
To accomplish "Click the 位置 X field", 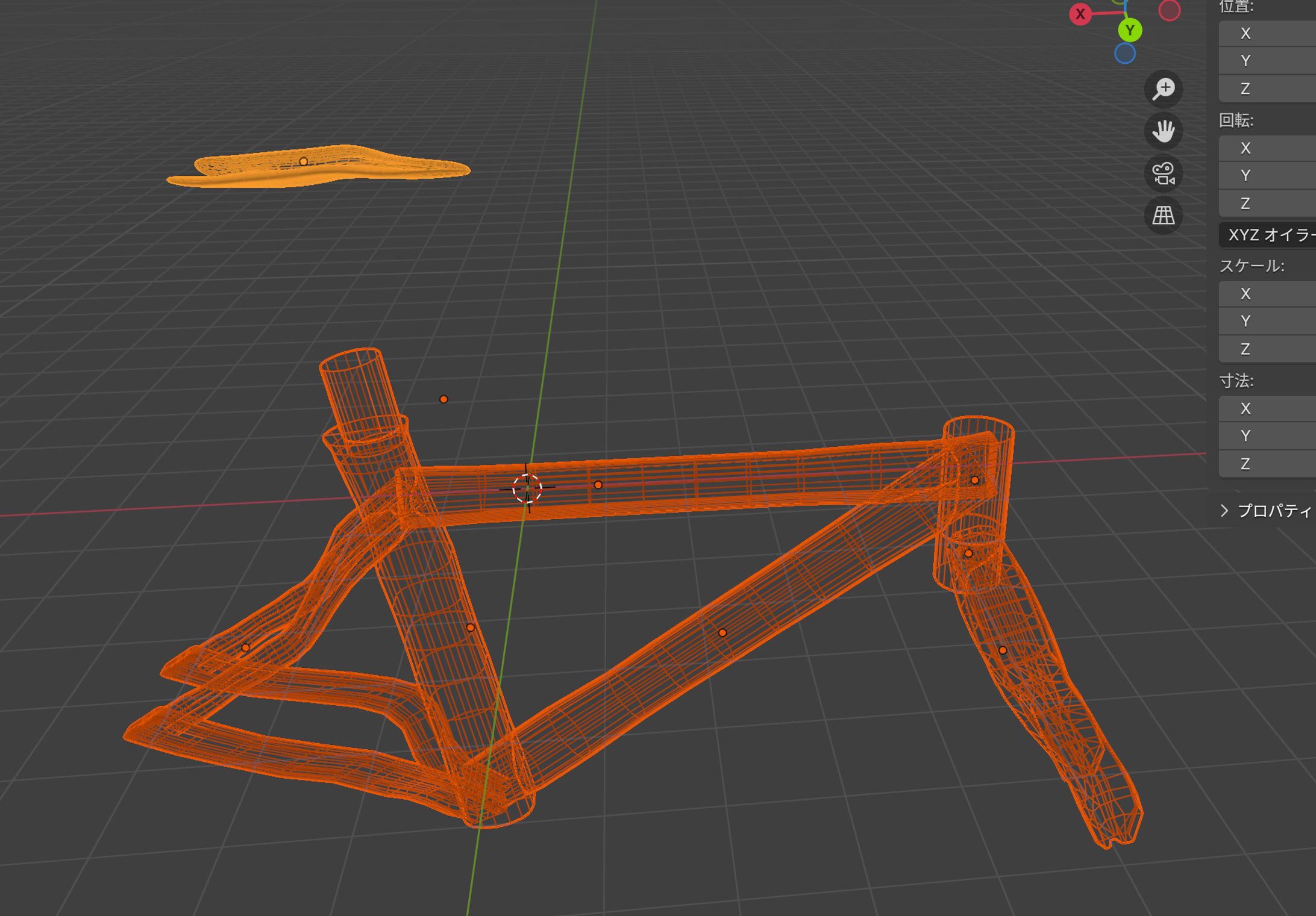I will coord(1267,33).
